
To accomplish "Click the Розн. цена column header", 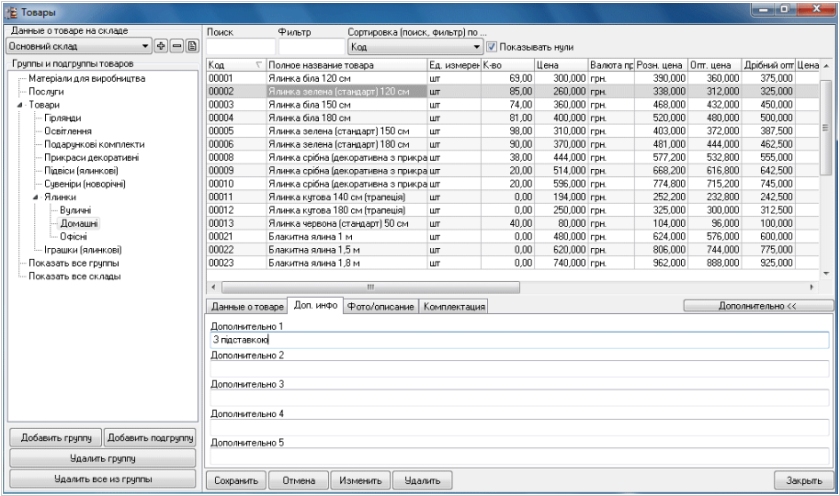I will [661, 65].
